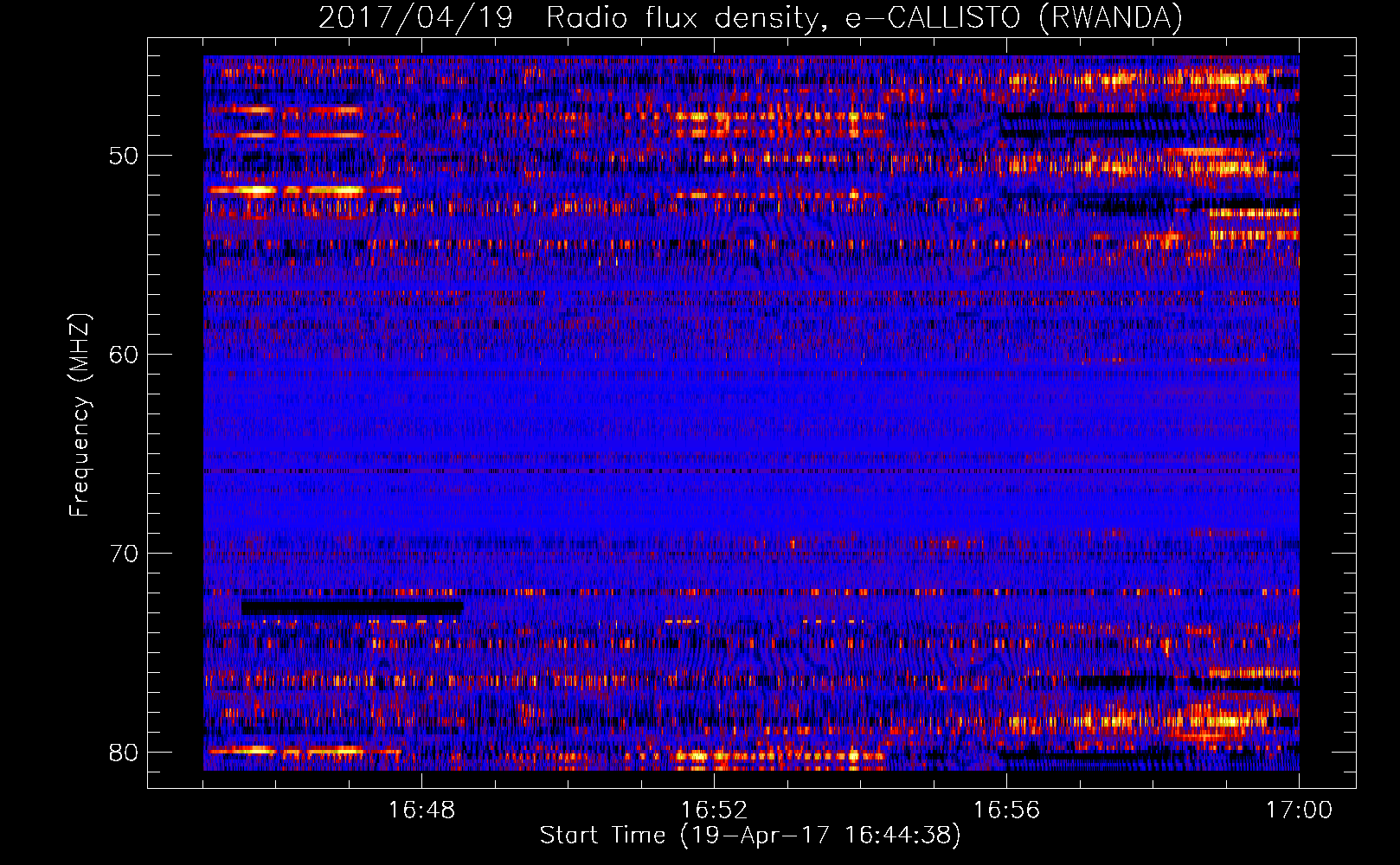Click the 17:00 time tick label
This screenshot has width=1400, height=865.
[1299, 811]
